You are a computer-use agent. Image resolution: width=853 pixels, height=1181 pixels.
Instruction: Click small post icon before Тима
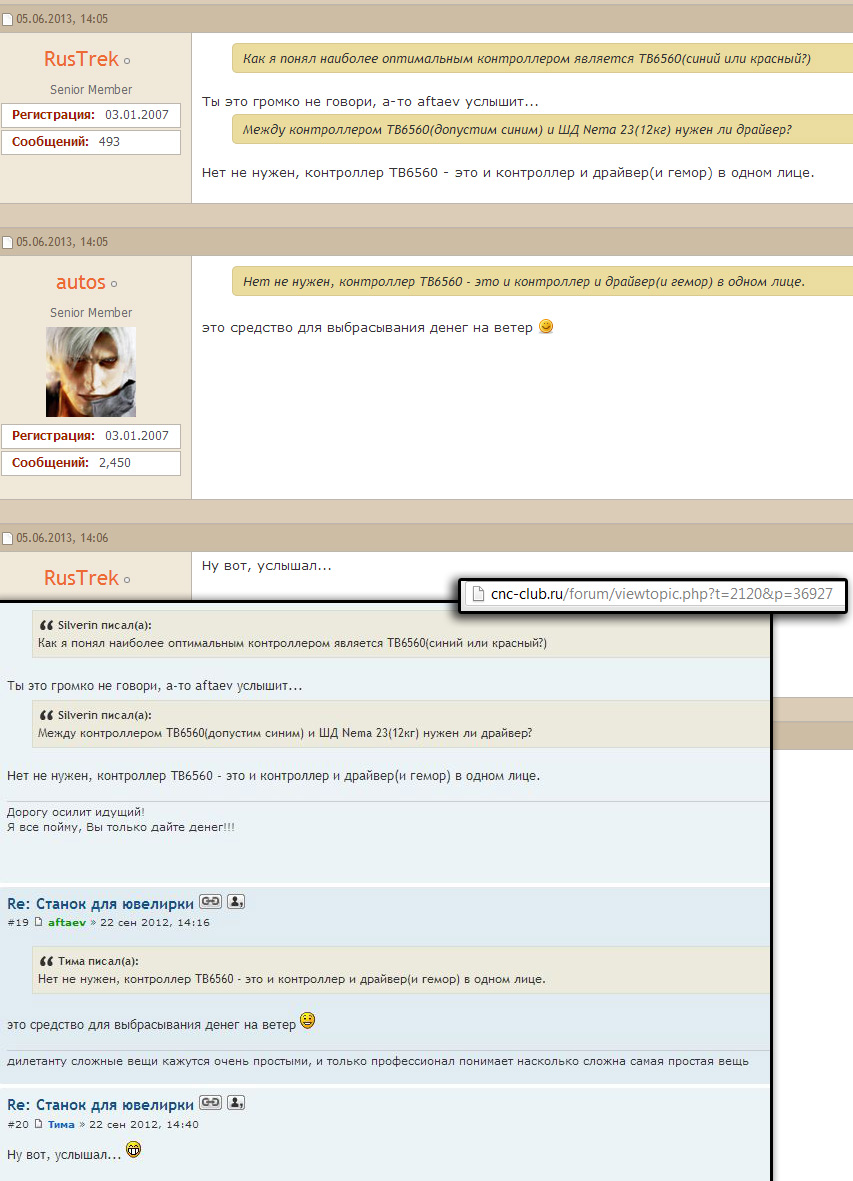(38, 1124)
